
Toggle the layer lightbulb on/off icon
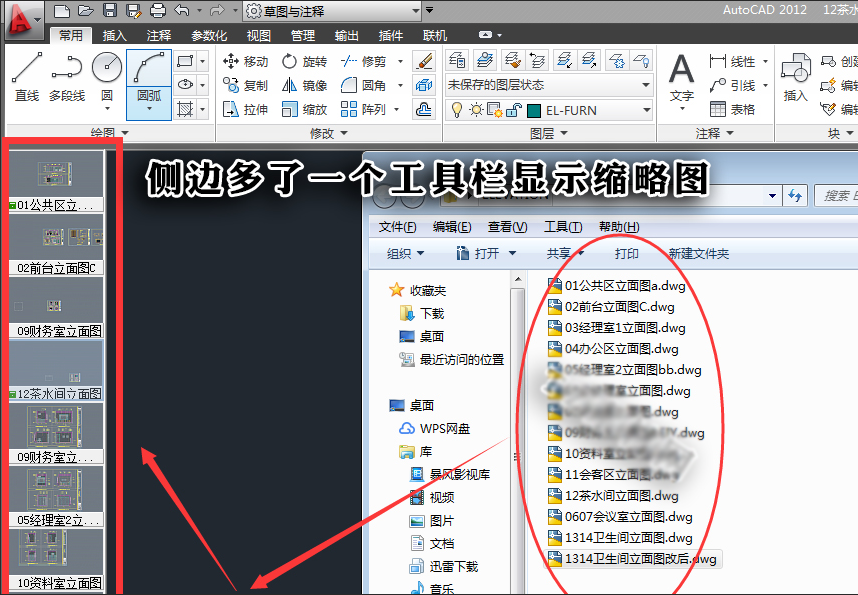tap(458, 110)
